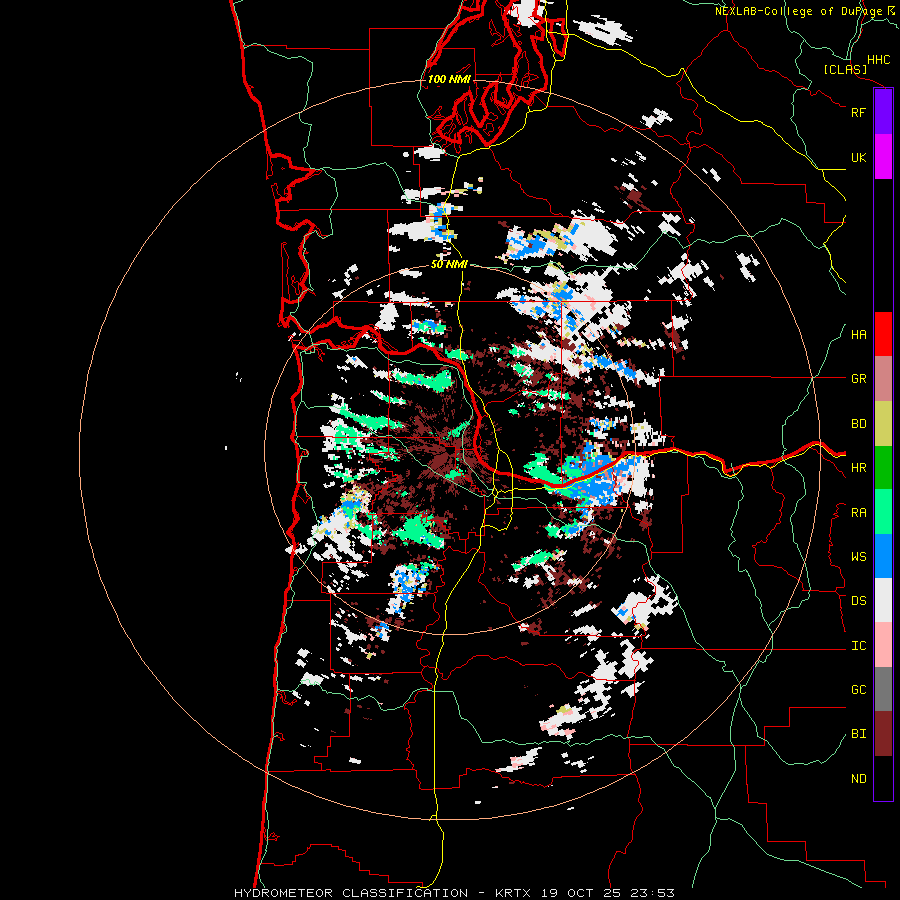Click the WS legend label
This screenshot has width=900, height=900.
[858, 557]
